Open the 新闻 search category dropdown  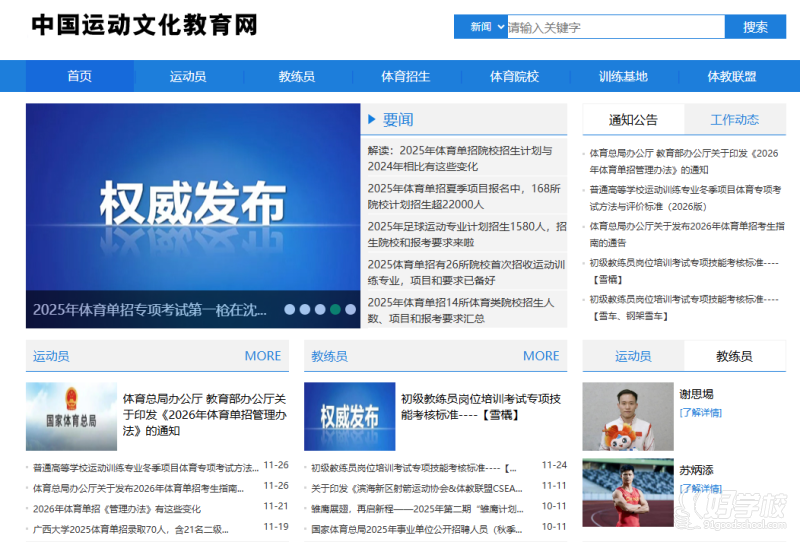[480, 27]
